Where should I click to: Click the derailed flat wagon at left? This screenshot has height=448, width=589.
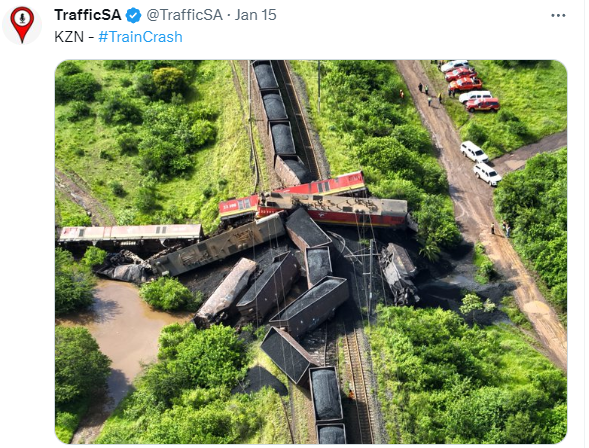[131, 237]
